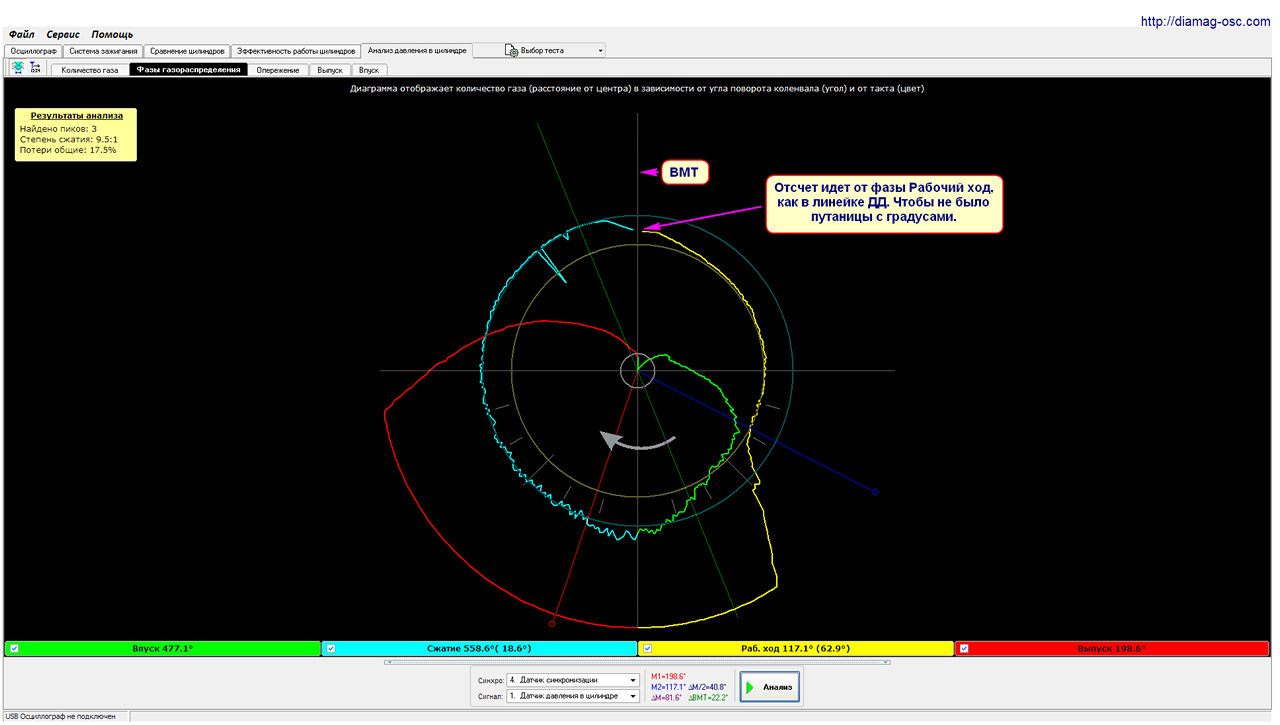Click the ΔM=81.6° value
Viewport: 1280px width, 725px height.
pos(667,697)
